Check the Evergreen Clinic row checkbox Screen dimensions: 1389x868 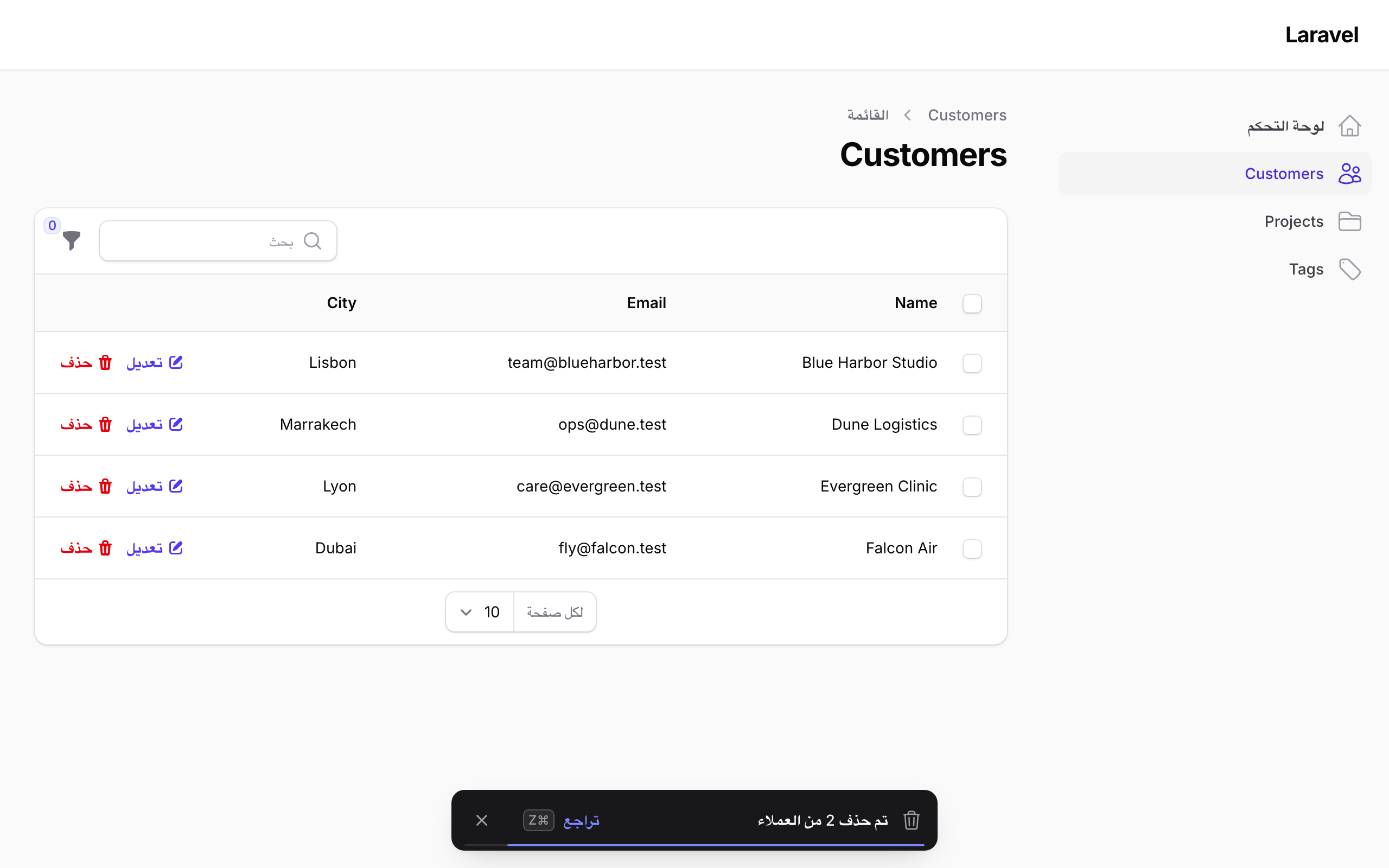972,487
